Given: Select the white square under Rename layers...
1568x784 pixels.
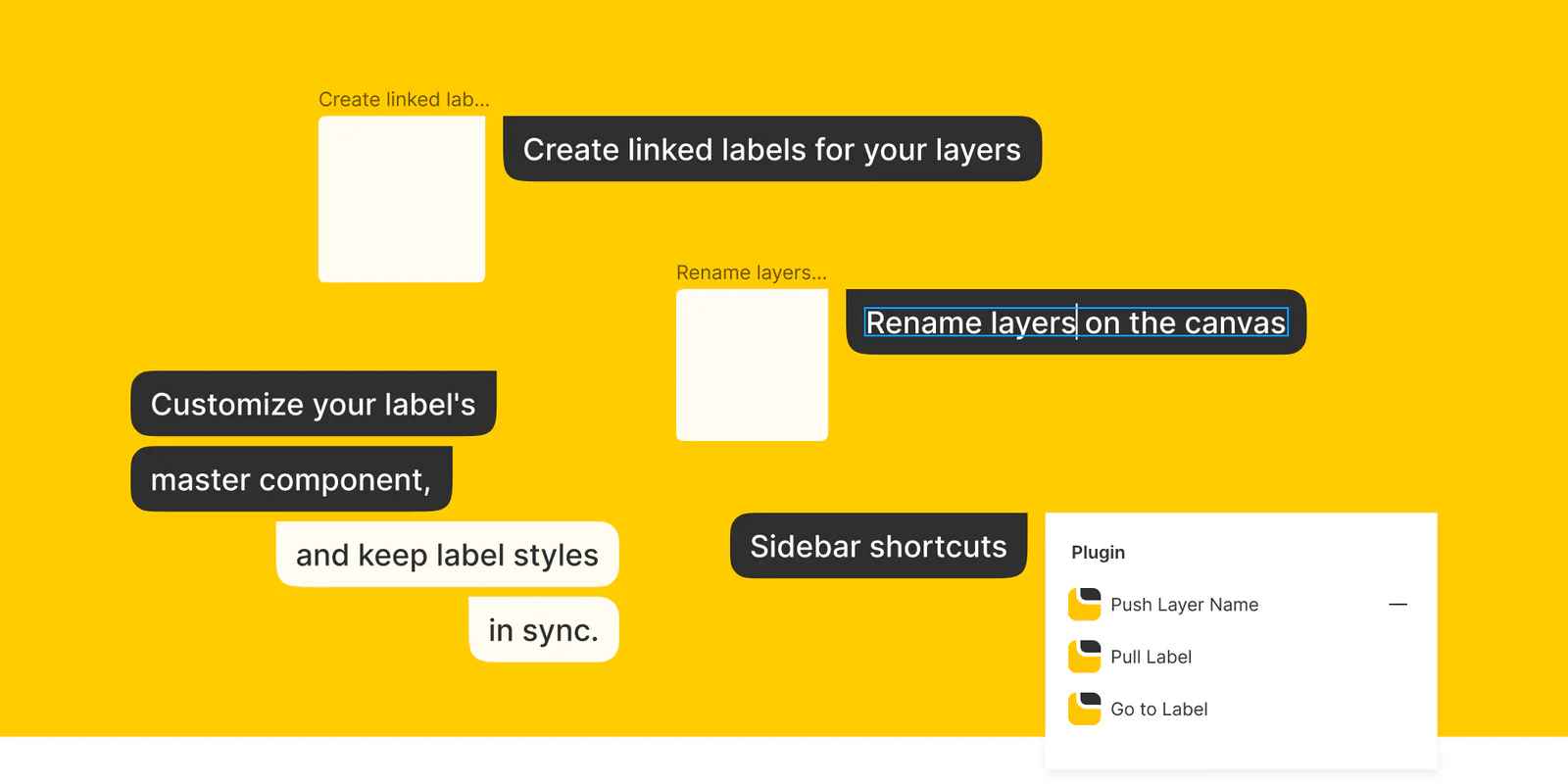Looking at the screenshot, I should (x=752, y=365).
